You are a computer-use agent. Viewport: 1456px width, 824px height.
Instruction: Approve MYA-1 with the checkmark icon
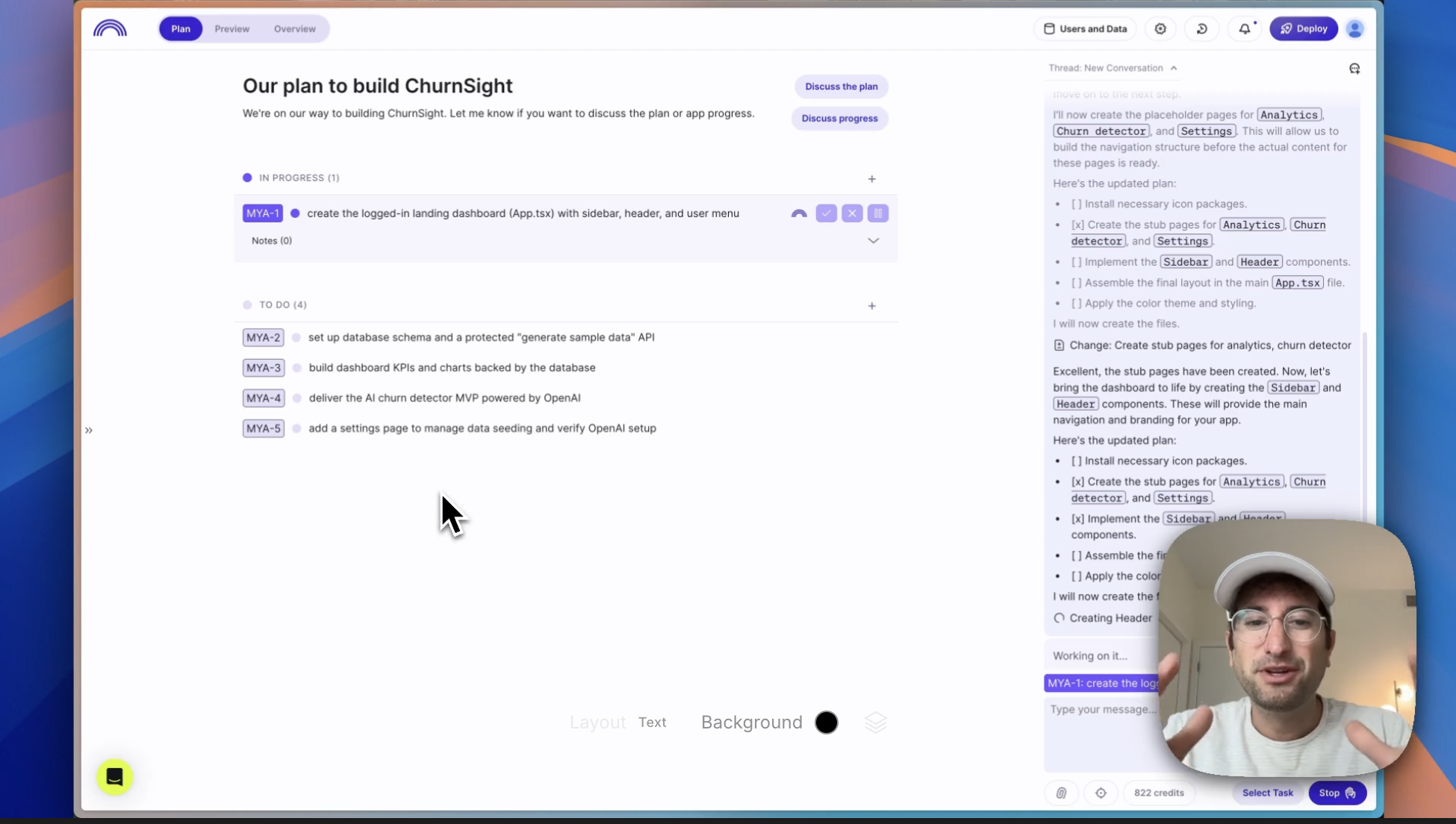(826, 213)
